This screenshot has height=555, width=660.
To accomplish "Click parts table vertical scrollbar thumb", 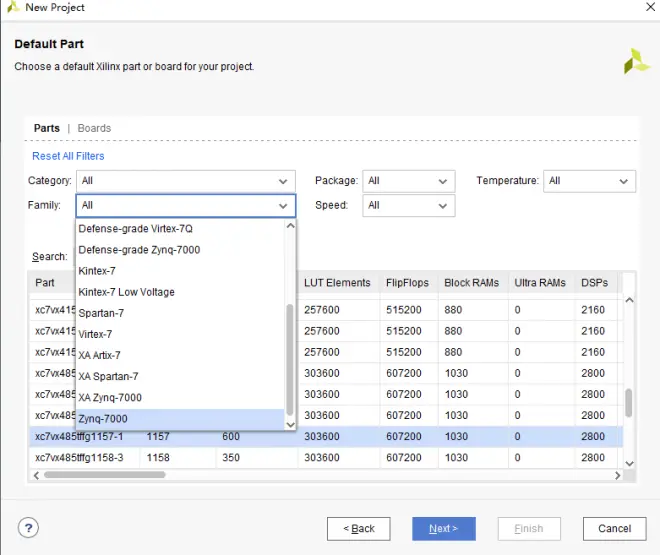I will 628,403.
